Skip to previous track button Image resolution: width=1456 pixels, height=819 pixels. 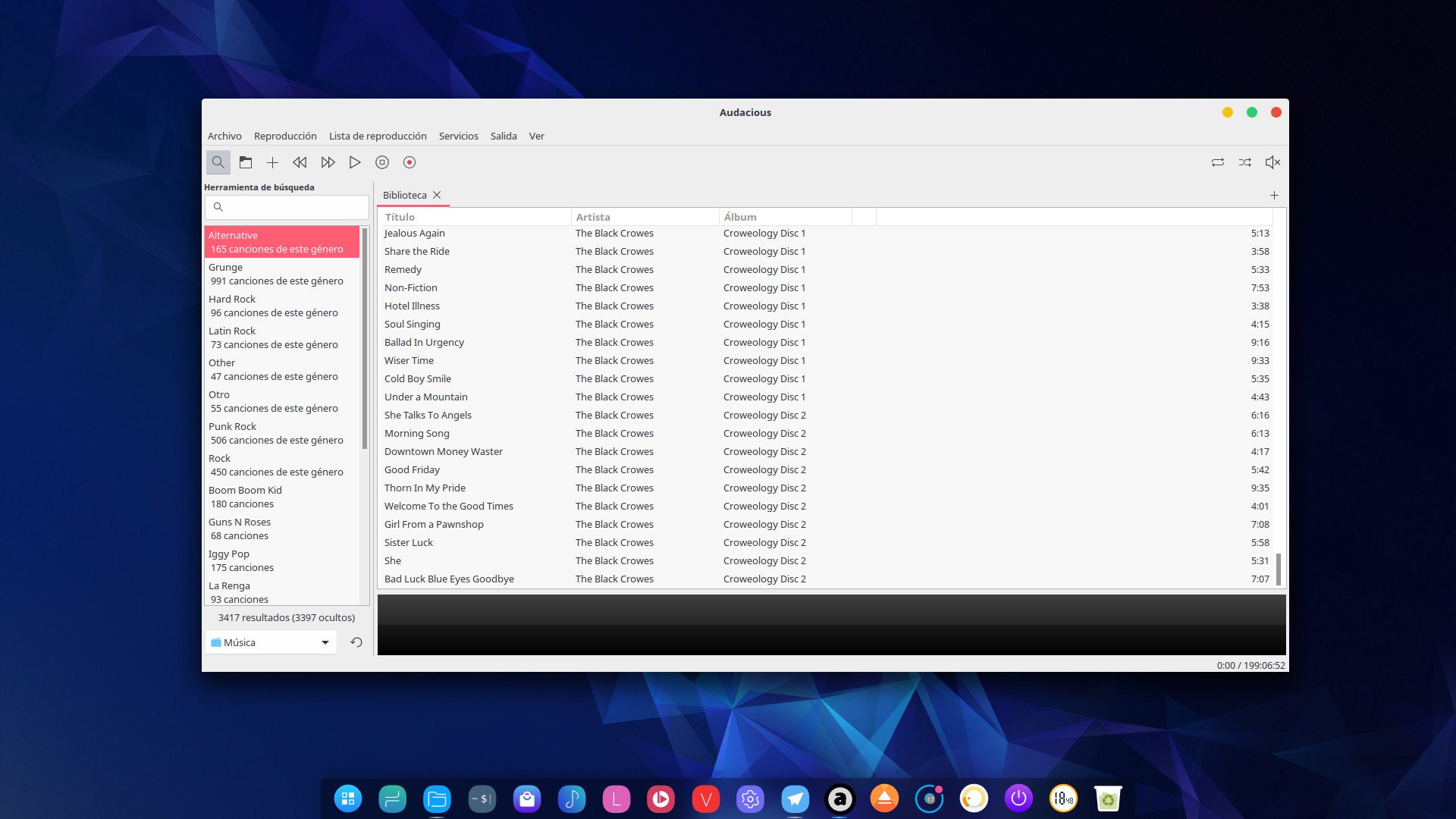click(300, 162)
